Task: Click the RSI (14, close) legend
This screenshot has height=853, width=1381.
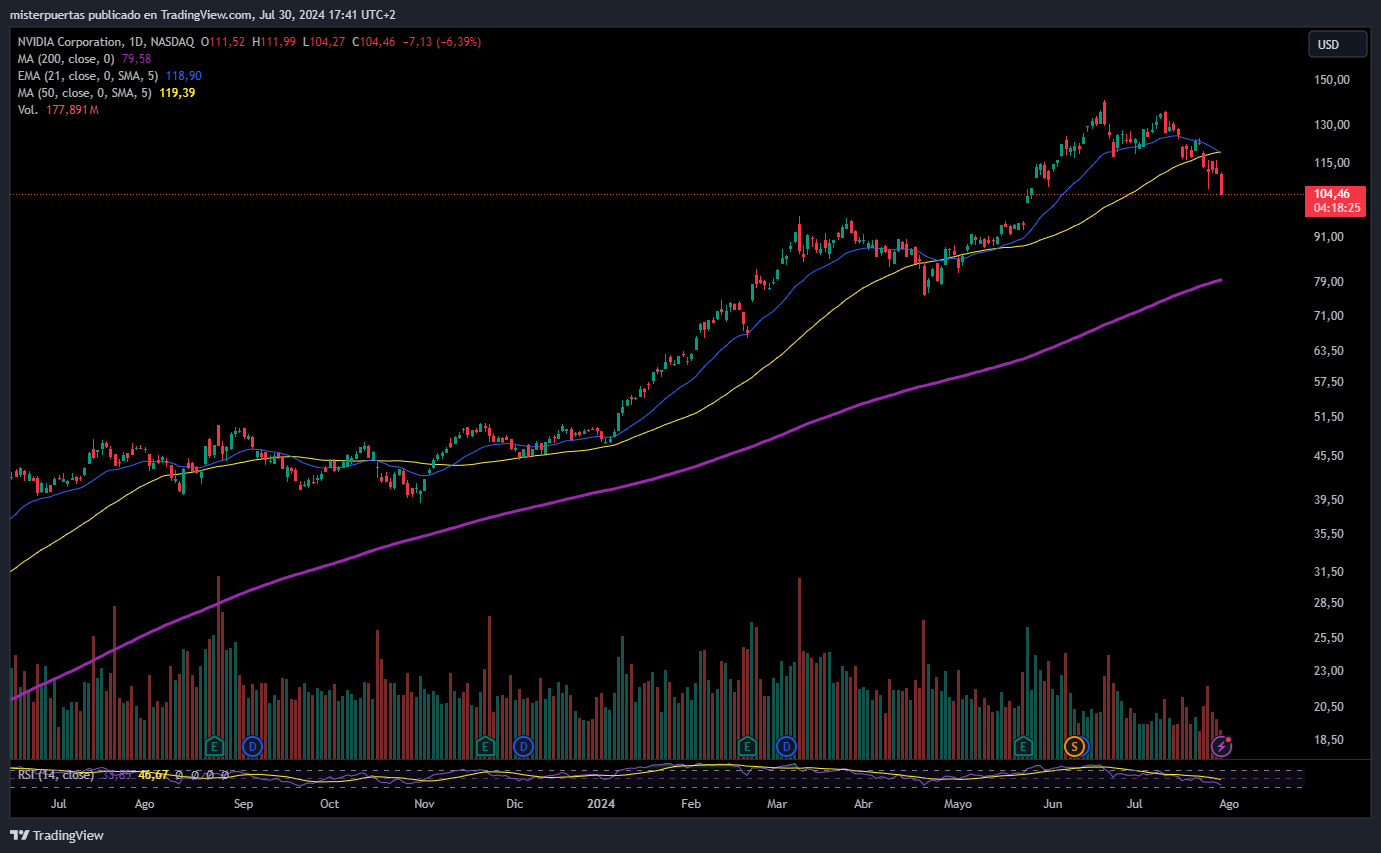Action: 57,775
